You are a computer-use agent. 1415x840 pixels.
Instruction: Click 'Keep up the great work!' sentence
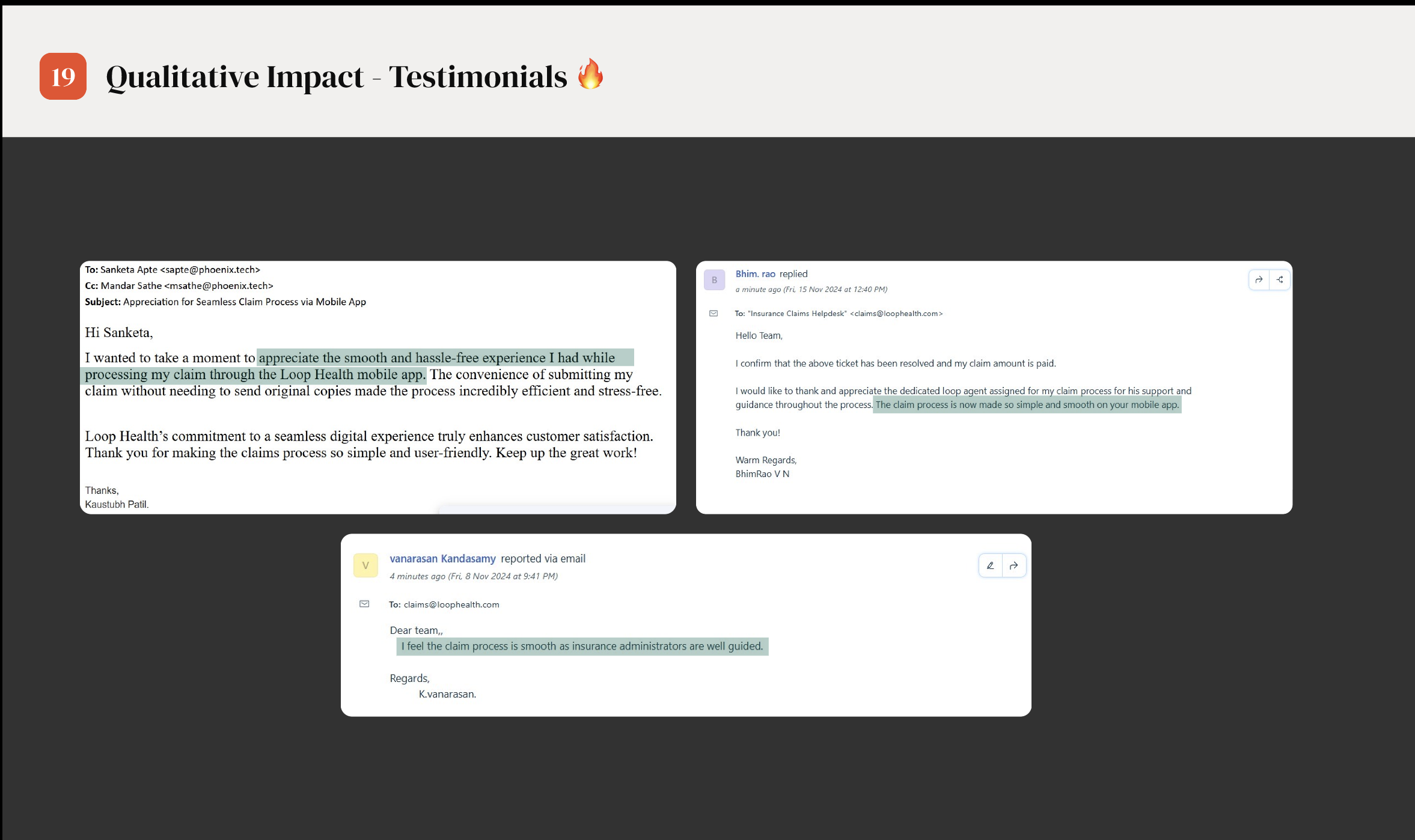click(x=566, y=453)
